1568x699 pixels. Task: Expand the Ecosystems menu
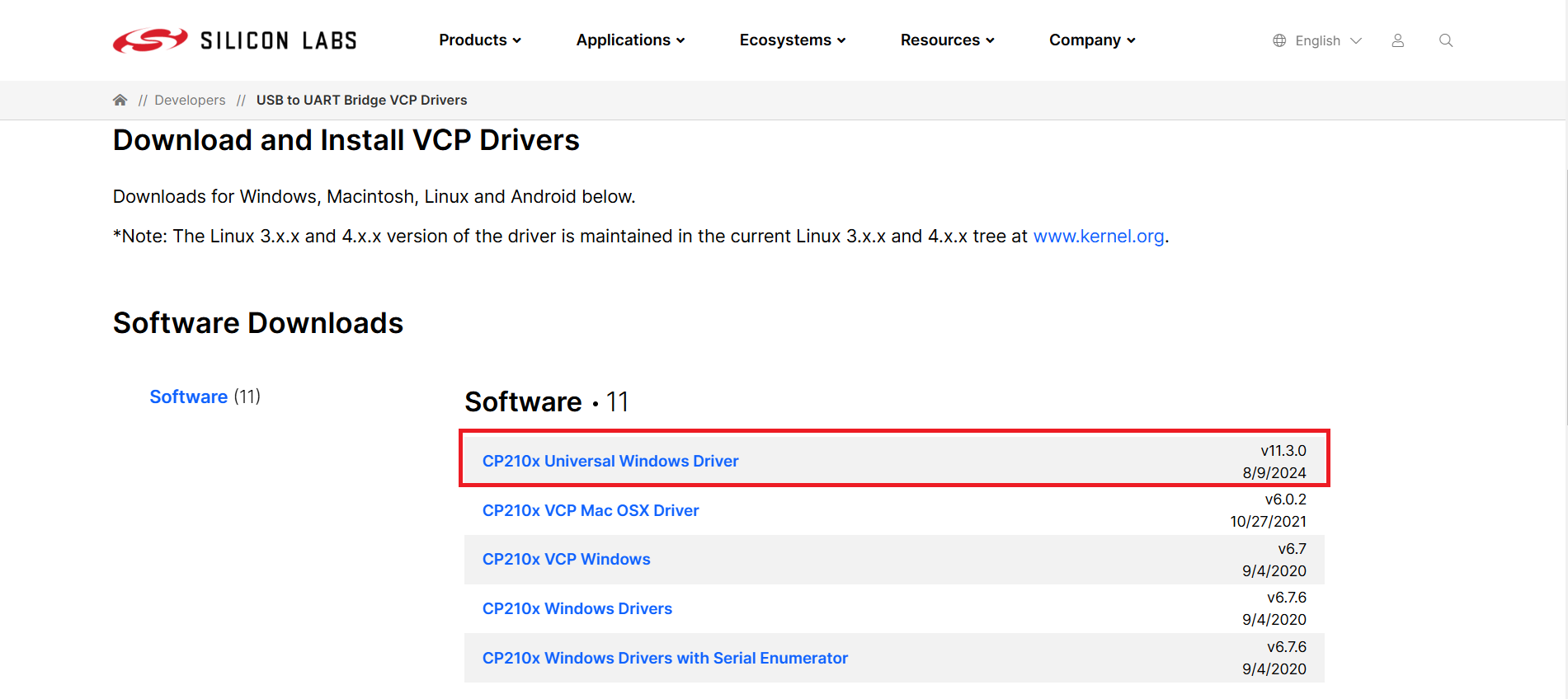(x=793, y=40)
